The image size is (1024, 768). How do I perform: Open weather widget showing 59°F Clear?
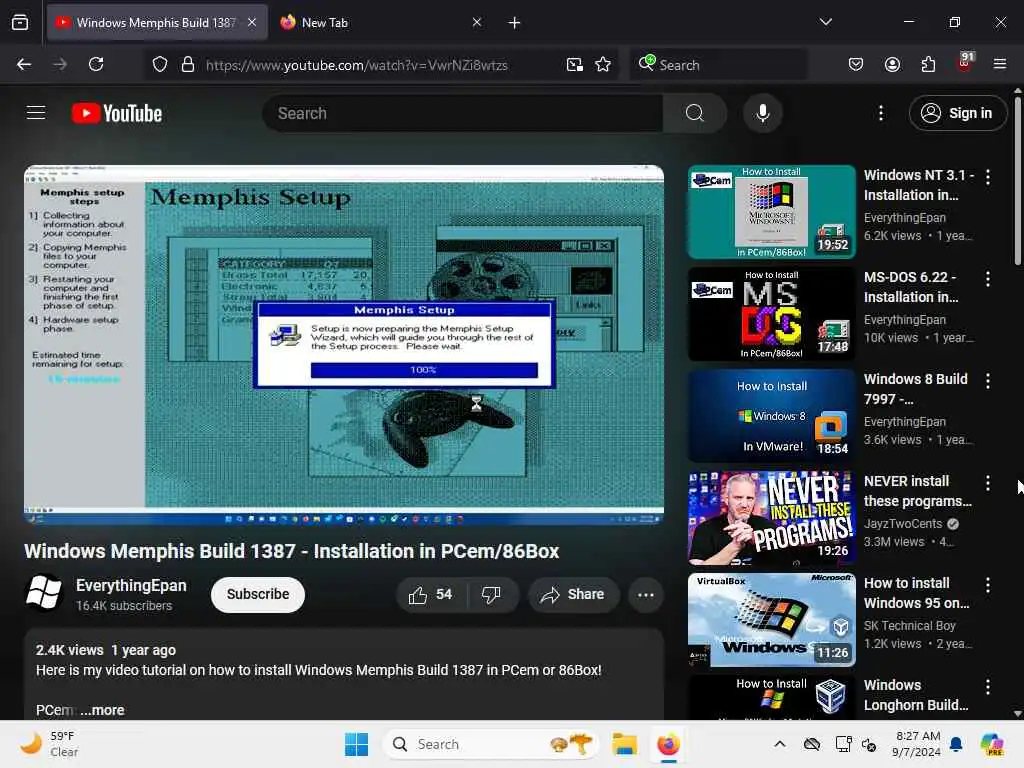[49, 744]
